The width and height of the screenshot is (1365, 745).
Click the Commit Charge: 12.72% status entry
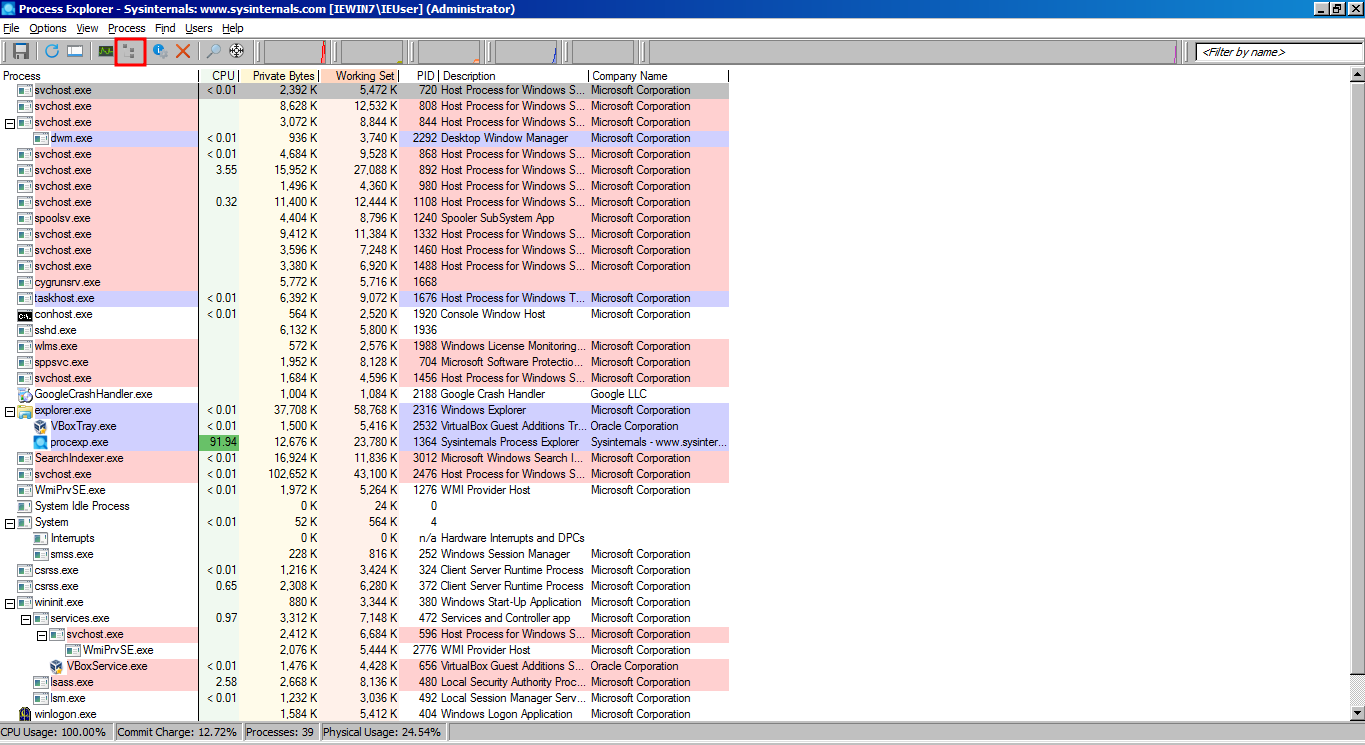[178, 732]
